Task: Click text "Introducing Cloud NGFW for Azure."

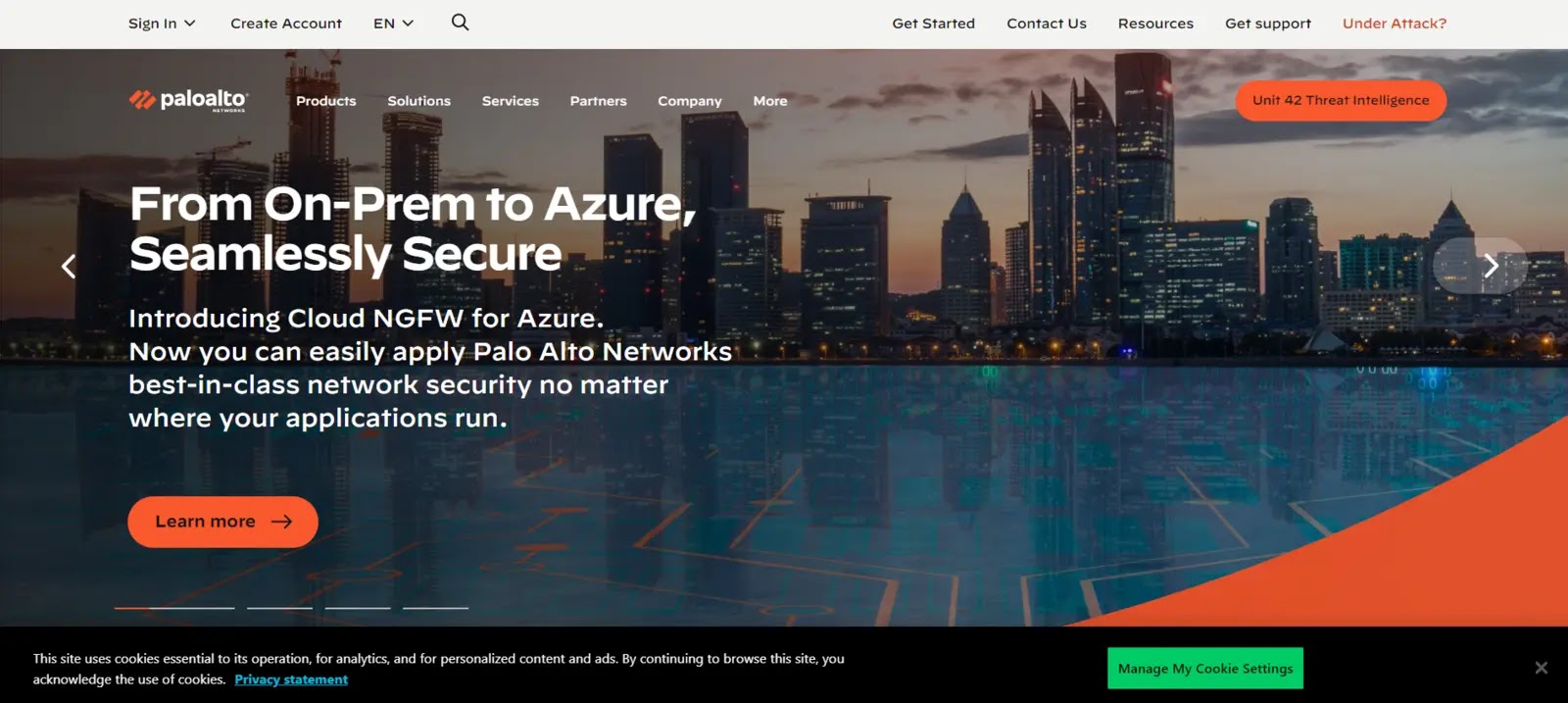Action: tap(367, 319)
